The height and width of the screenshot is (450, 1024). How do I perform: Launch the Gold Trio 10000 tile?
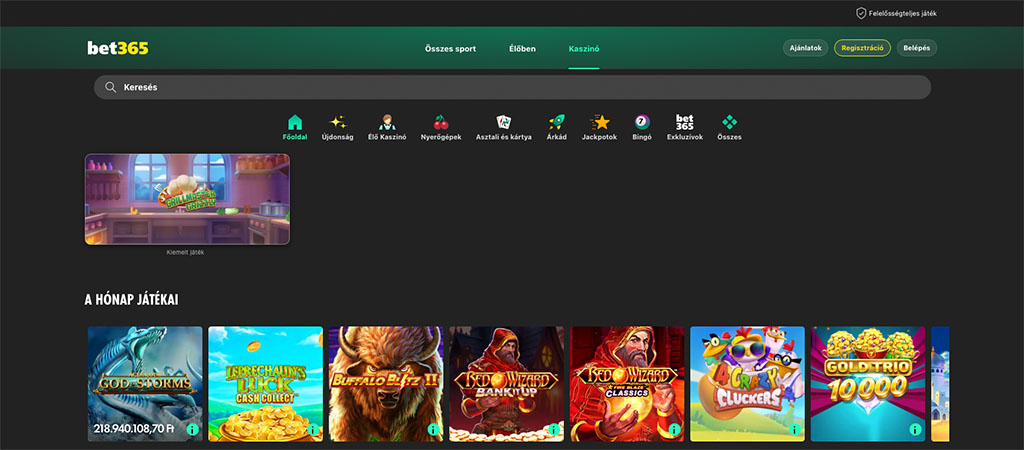[868, 383]
